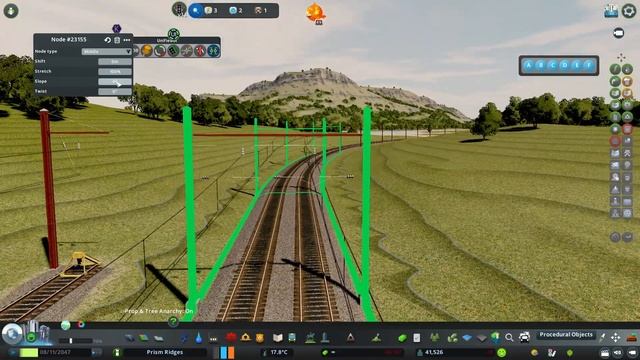Click the population count 41,526
The width and height of the screenshot is (640, 360).
pyautogui.click(x=433, y=352)
